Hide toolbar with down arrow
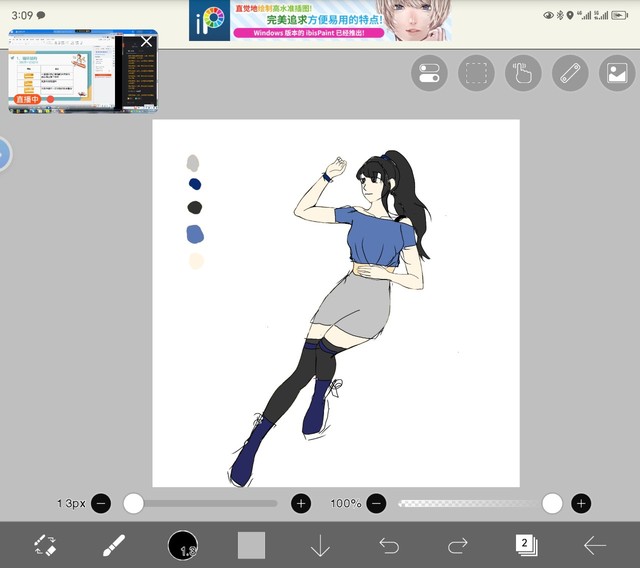 320,545
